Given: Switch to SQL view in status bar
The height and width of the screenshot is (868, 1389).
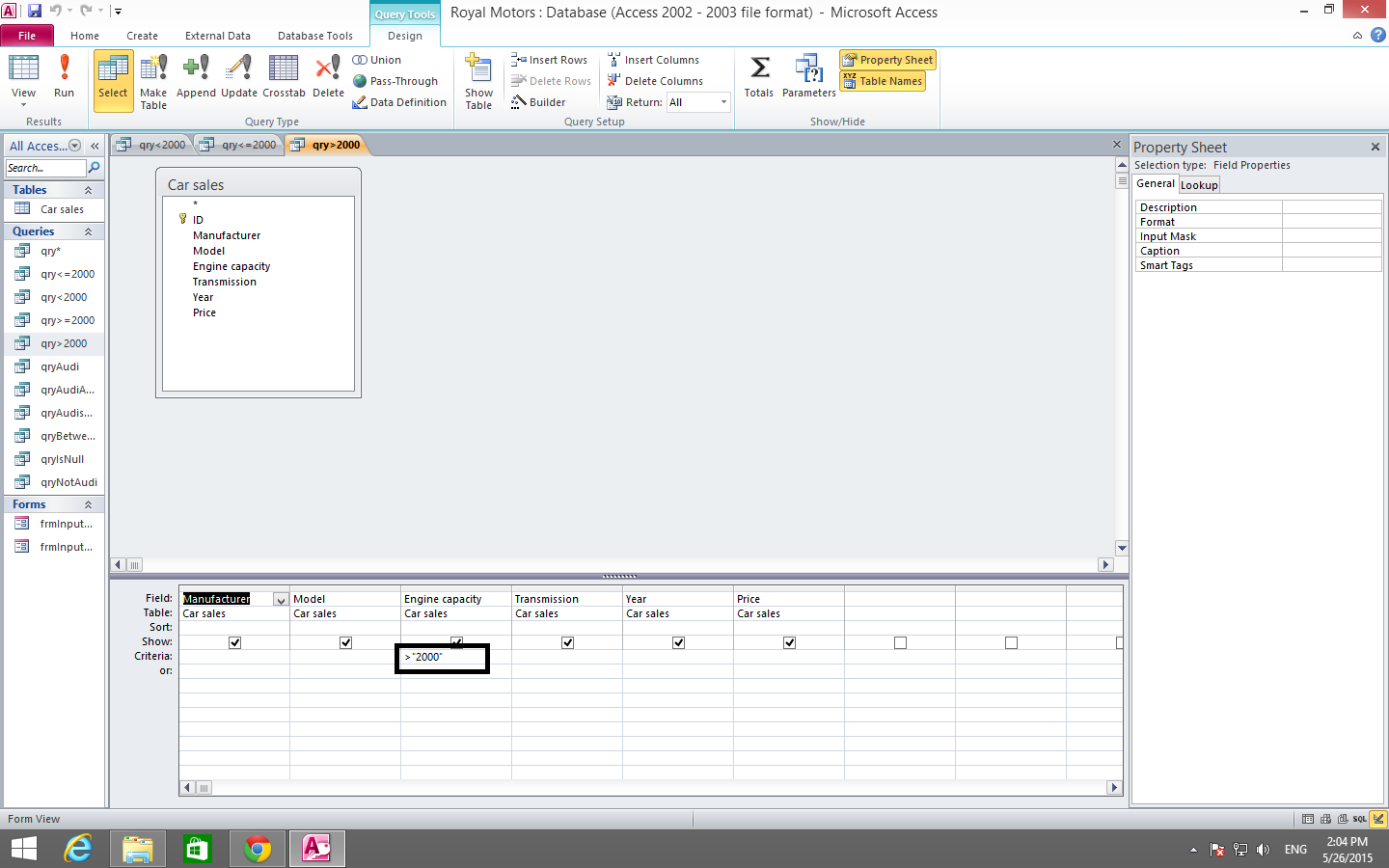Looking at the screenshot, I should 1360,819.
